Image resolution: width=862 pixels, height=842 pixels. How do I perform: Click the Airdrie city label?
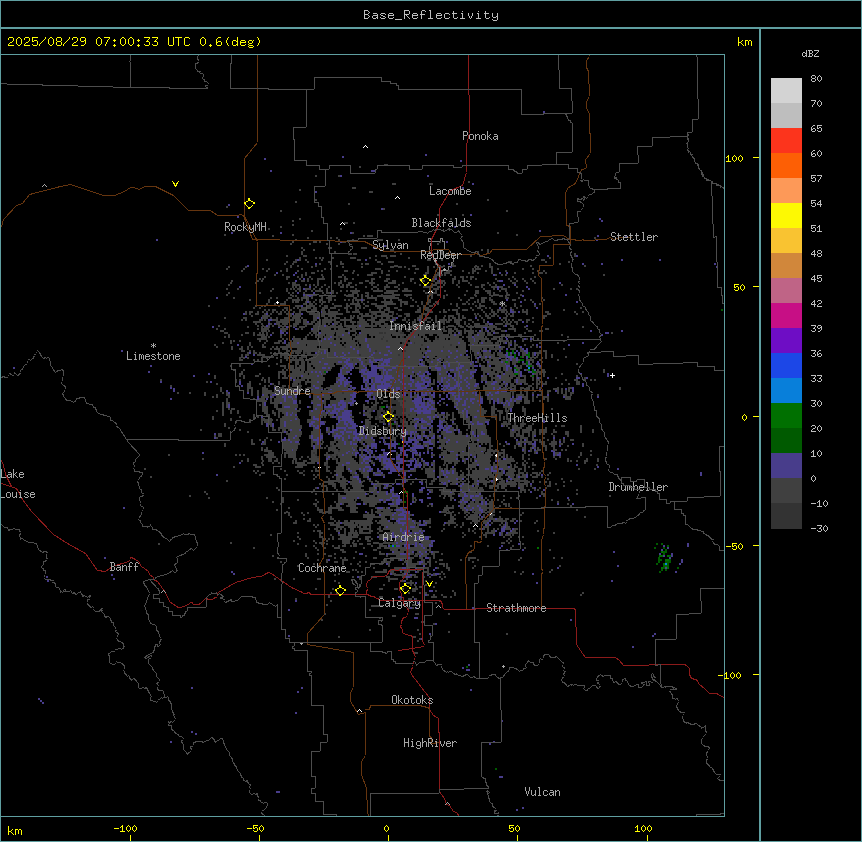404,537
